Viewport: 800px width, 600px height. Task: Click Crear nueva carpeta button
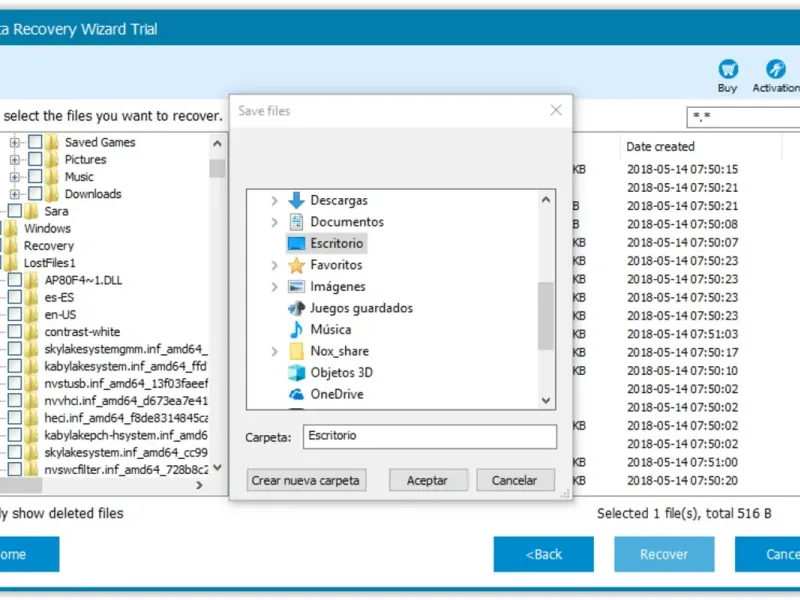click(306, 481)
